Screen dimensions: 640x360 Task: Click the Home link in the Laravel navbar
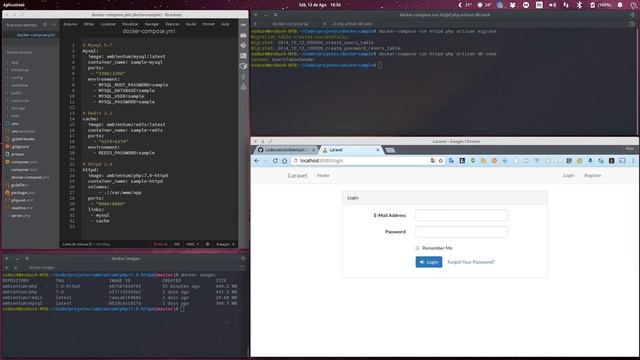coord(323,176)
